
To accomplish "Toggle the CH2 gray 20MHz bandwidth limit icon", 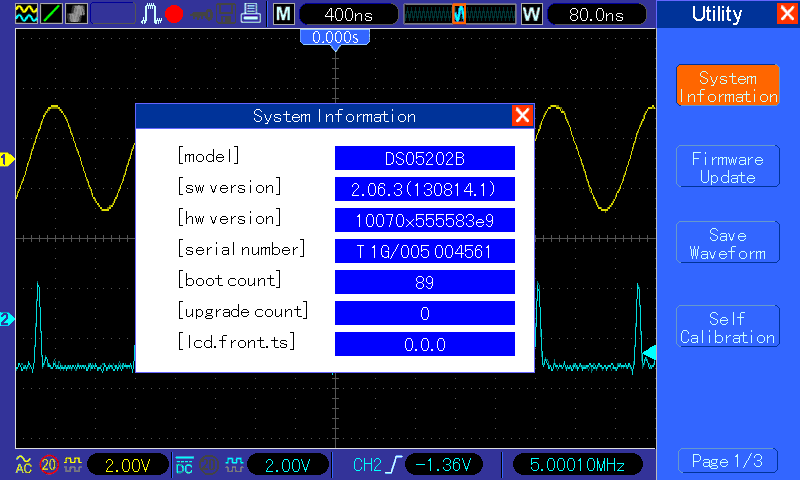I will coord(209,464).
